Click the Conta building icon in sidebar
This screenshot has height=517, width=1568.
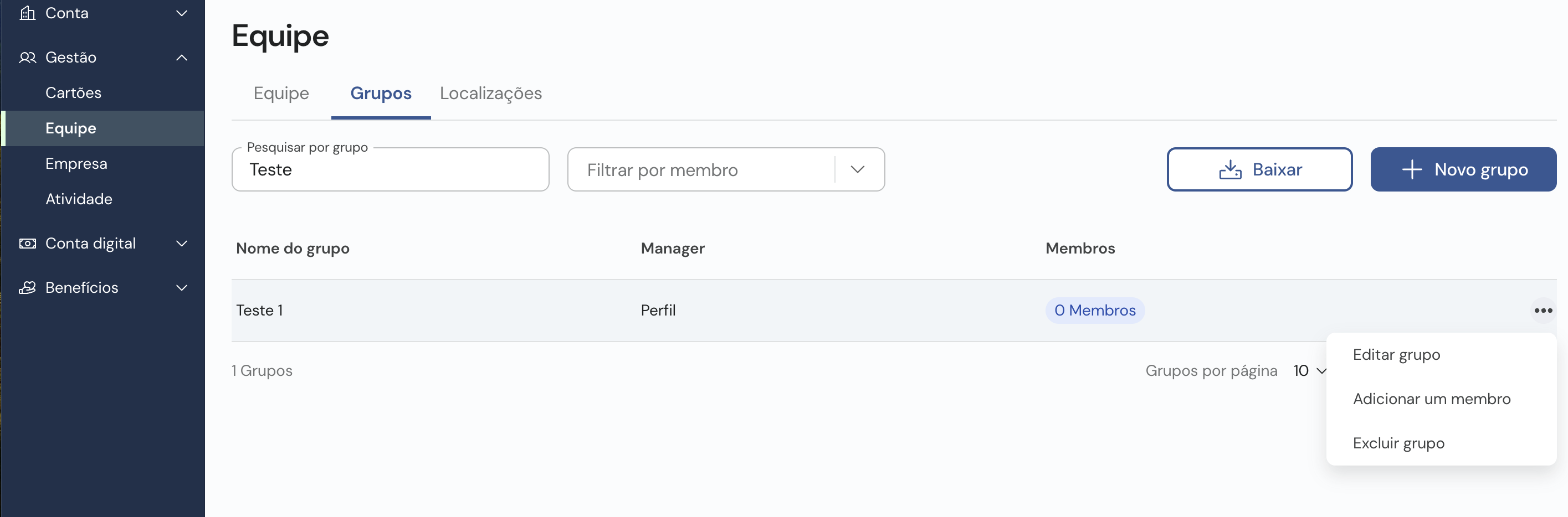point(27,13)
